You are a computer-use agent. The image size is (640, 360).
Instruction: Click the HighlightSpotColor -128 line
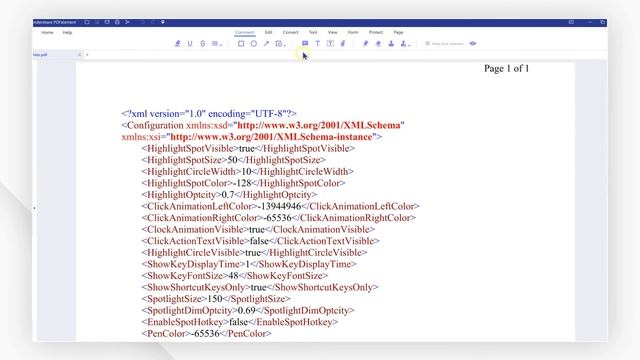pyautogui.click(x=243, y=183)
